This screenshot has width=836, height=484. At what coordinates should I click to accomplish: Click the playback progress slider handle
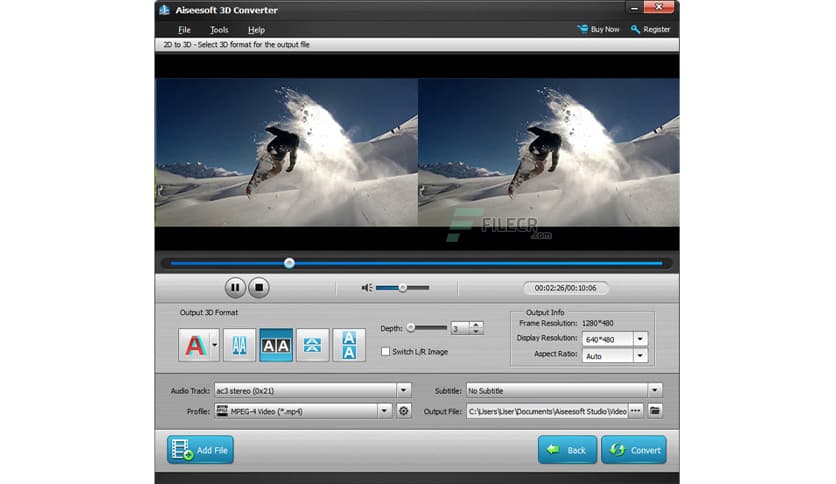click(x=289, y=263)
